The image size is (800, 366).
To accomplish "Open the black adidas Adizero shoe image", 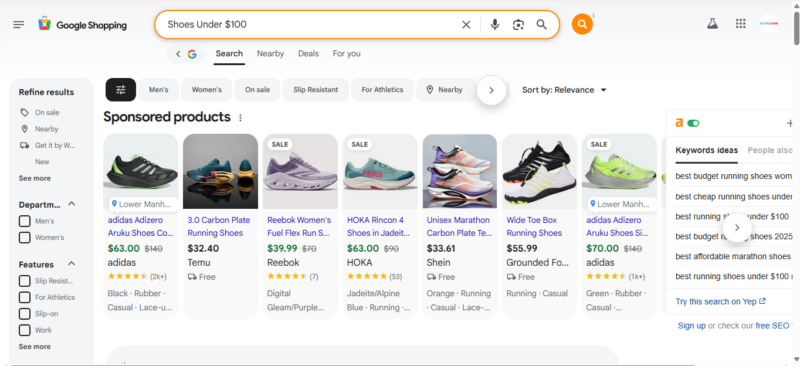I will (141, 172).
